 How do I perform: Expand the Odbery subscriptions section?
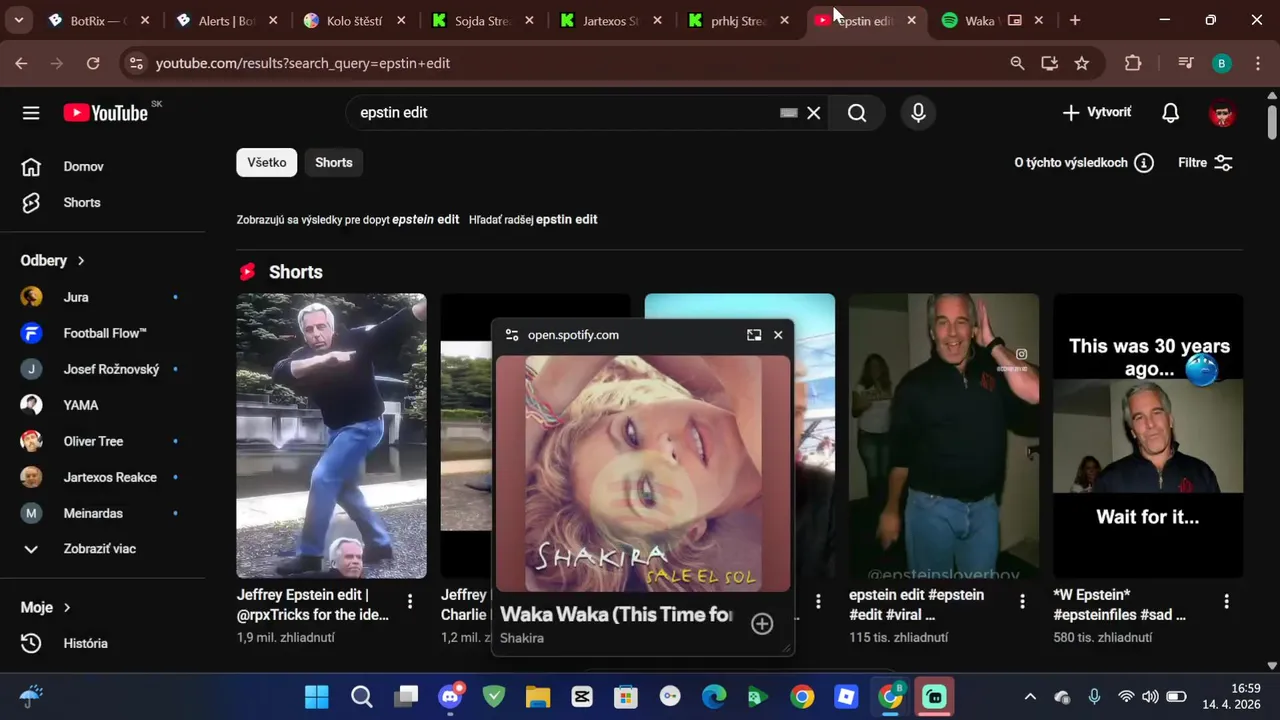(53, 260)
